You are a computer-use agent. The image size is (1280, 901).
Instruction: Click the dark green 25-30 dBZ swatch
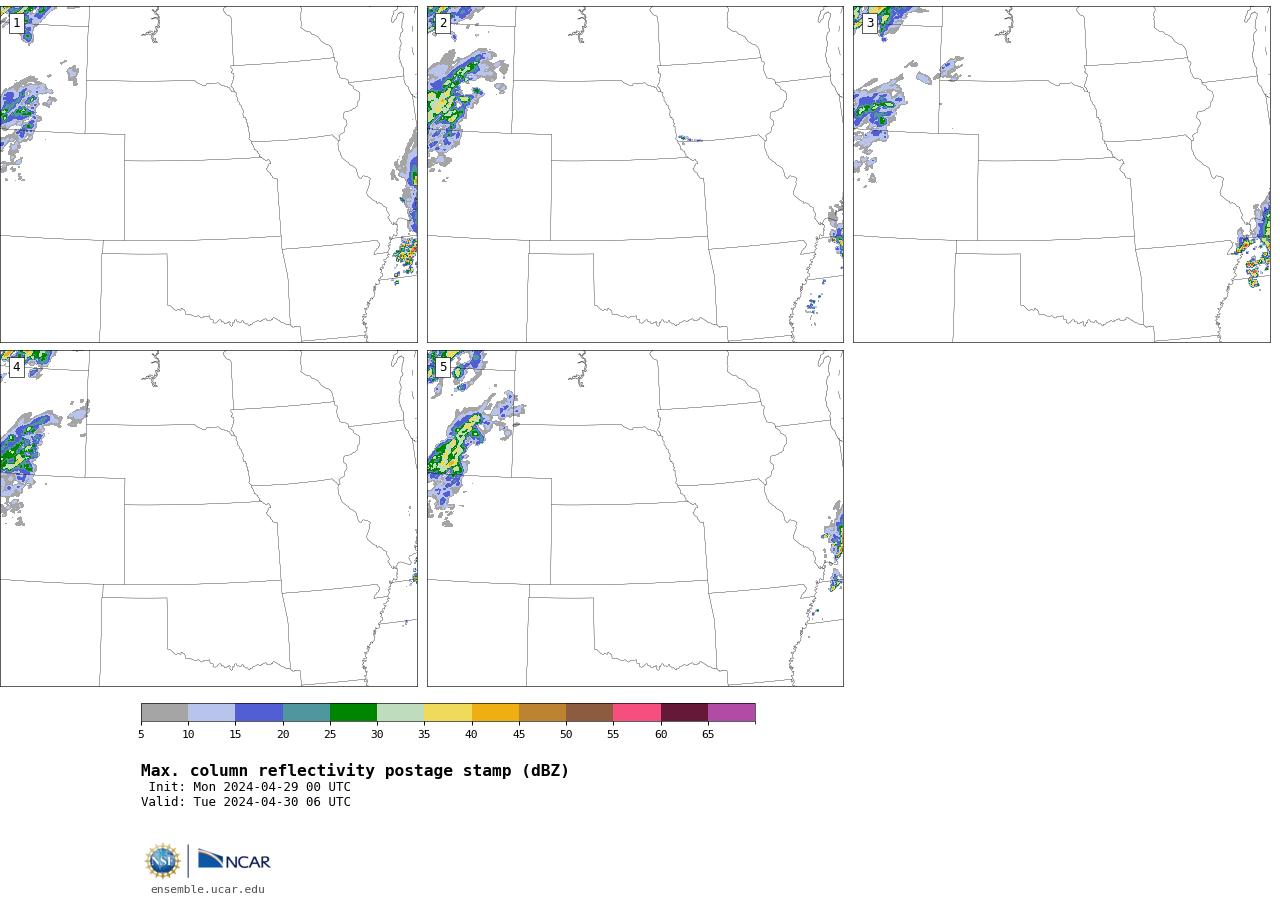[x=353, y=713]
